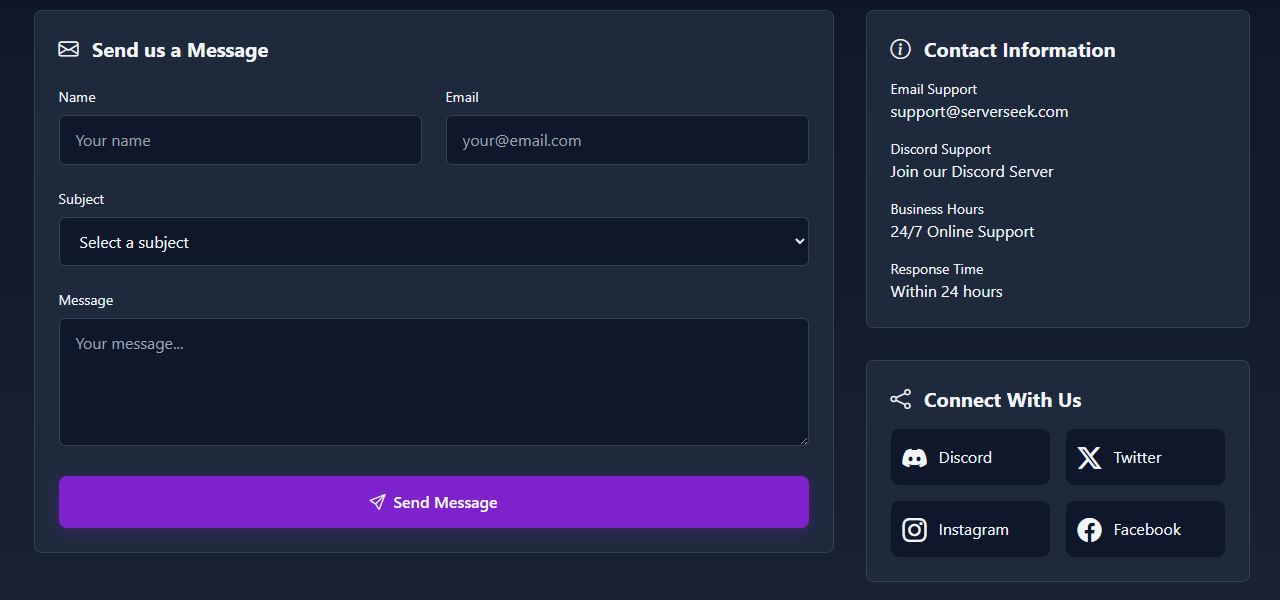Open the Select a subject dropdown
Screen dimensions: 1280x600
433,242
